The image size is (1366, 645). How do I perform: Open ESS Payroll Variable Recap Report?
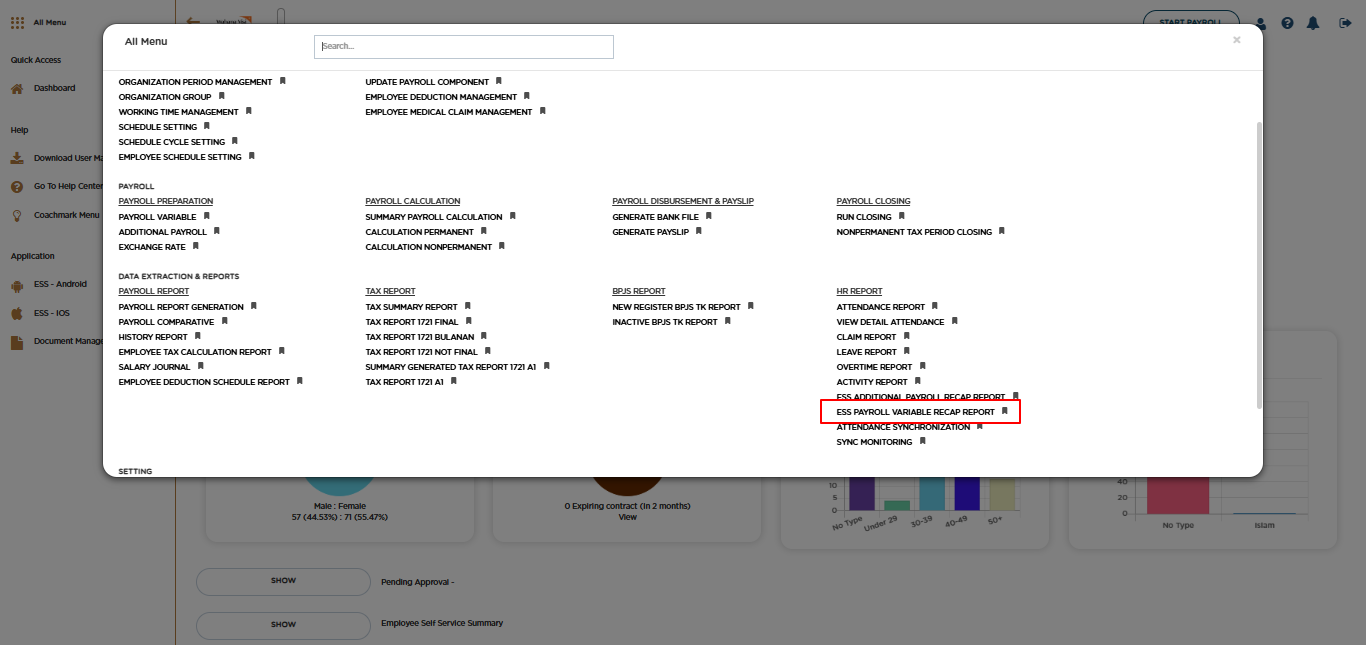coord(916,412)
